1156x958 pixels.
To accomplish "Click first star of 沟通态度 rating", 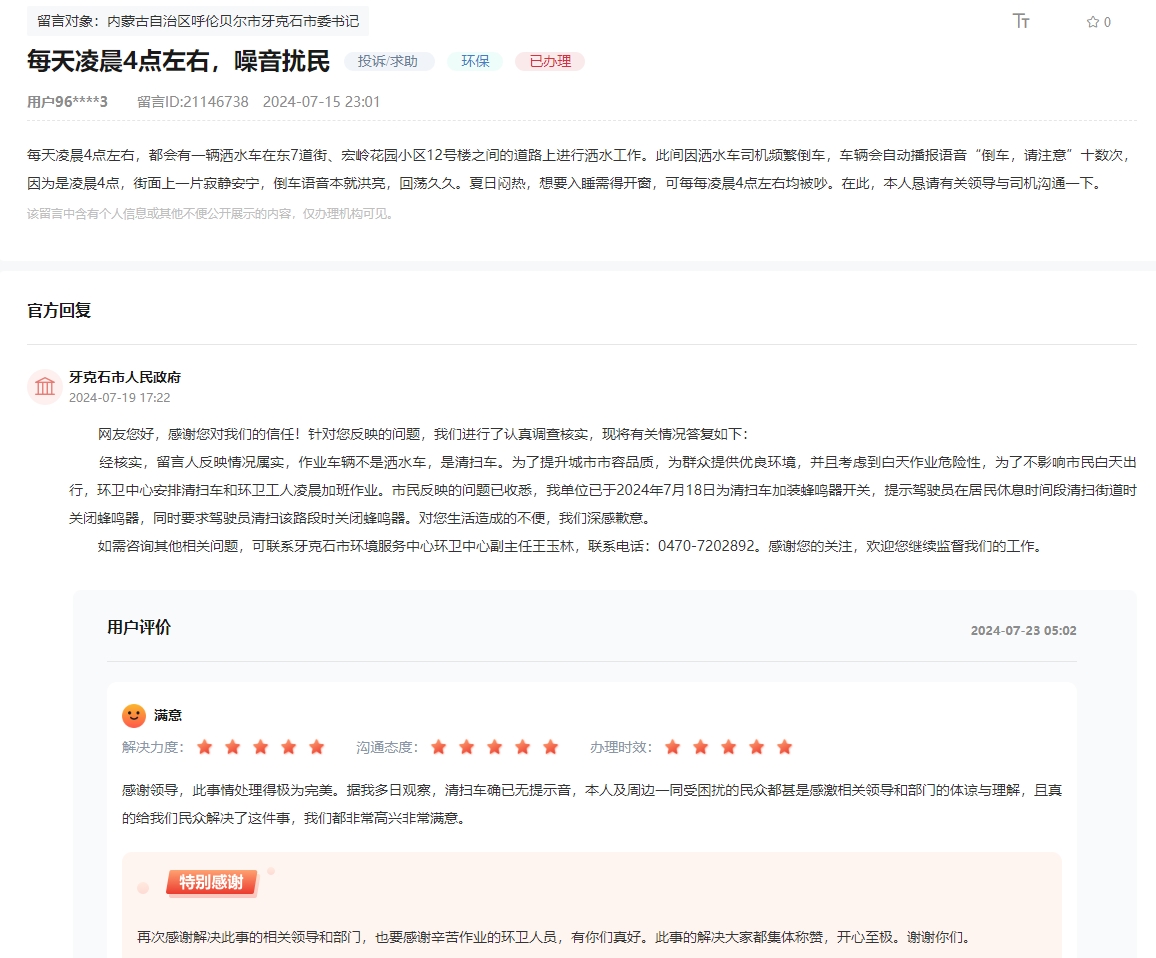I will point(439,747).
